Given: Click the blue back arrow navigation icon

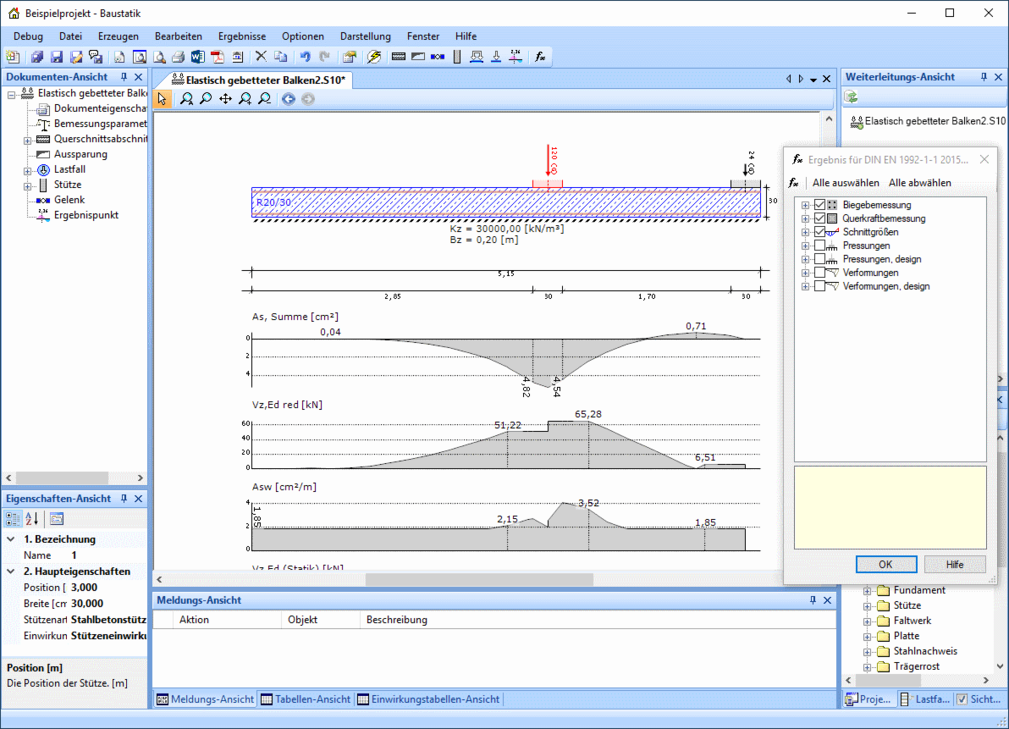Looking at the screenshot, I should pos(288,99).
